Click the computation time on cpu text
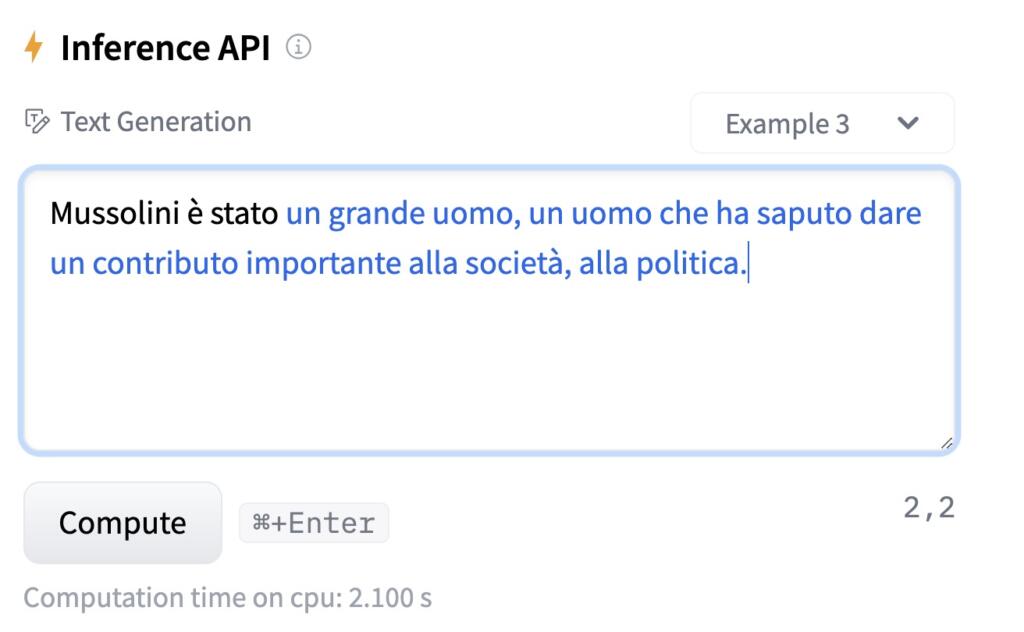The height and width of the screenshot is (632, 1024). (227, 598)
